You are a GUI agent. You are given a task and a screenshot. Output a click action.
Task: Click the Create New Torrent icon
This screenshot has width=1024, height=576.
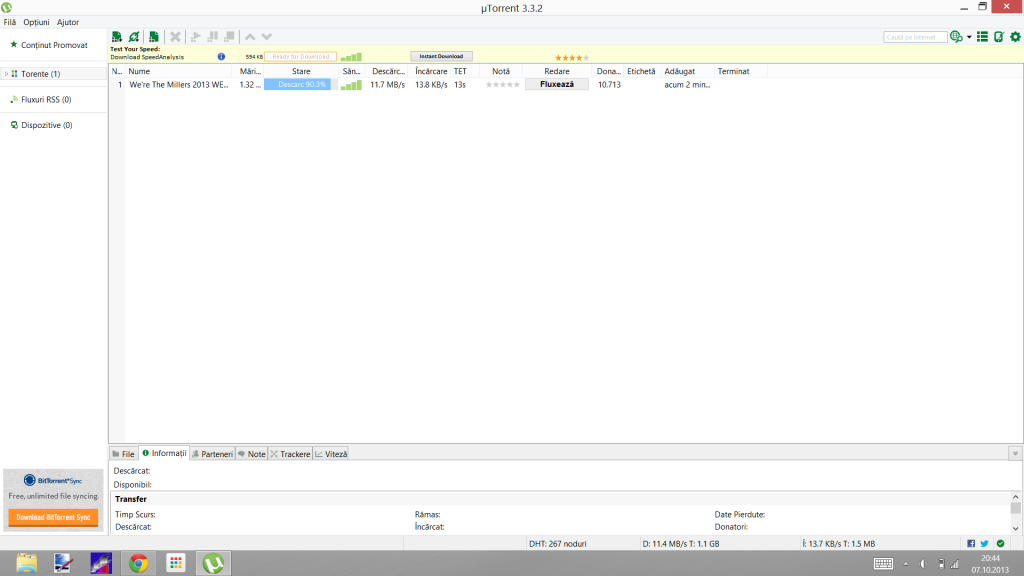[x=153, y=37]
